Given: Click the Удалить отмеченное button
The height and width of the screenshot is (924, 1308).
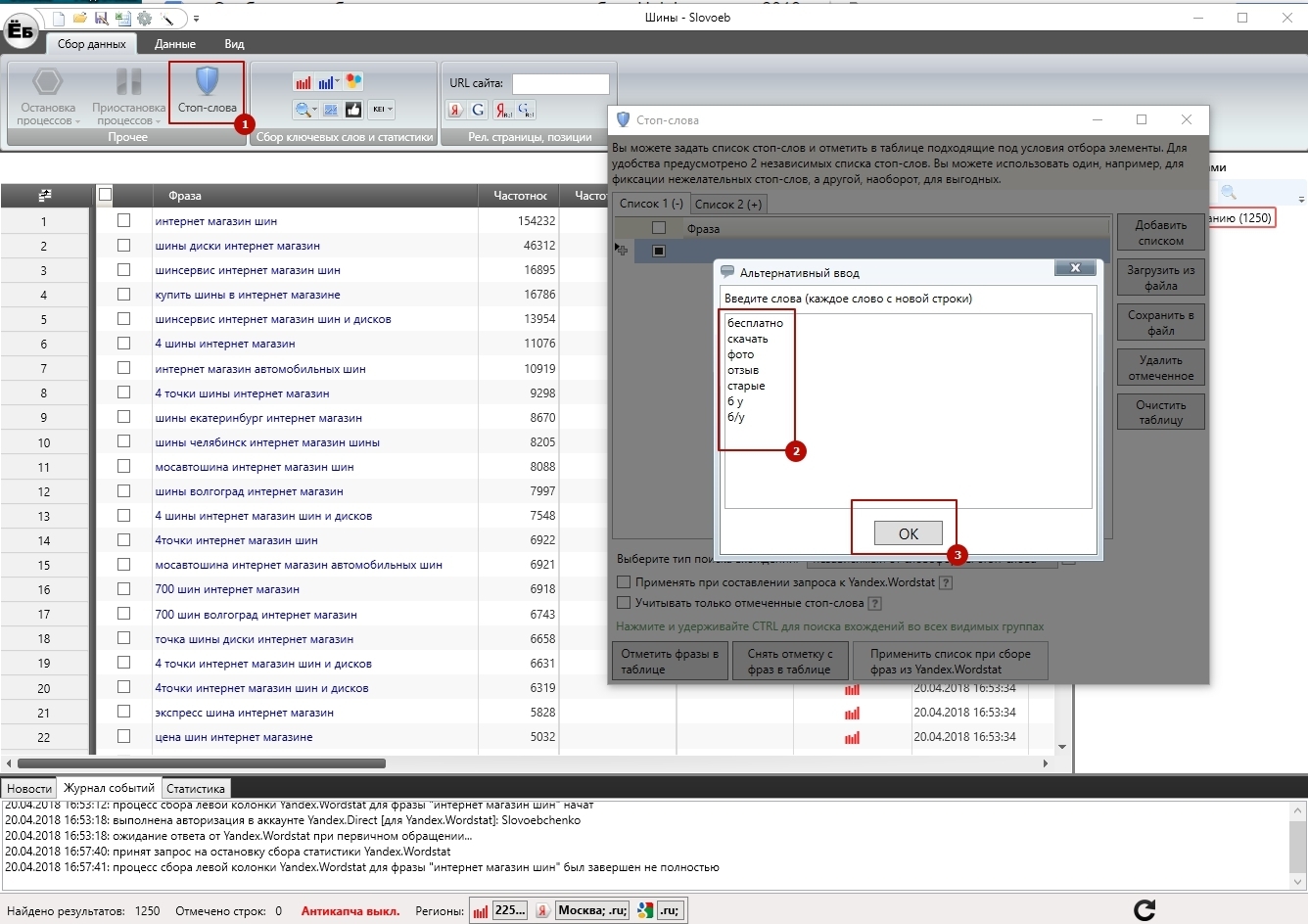Looking at the screenshot, I should (x=1161, y=368).
